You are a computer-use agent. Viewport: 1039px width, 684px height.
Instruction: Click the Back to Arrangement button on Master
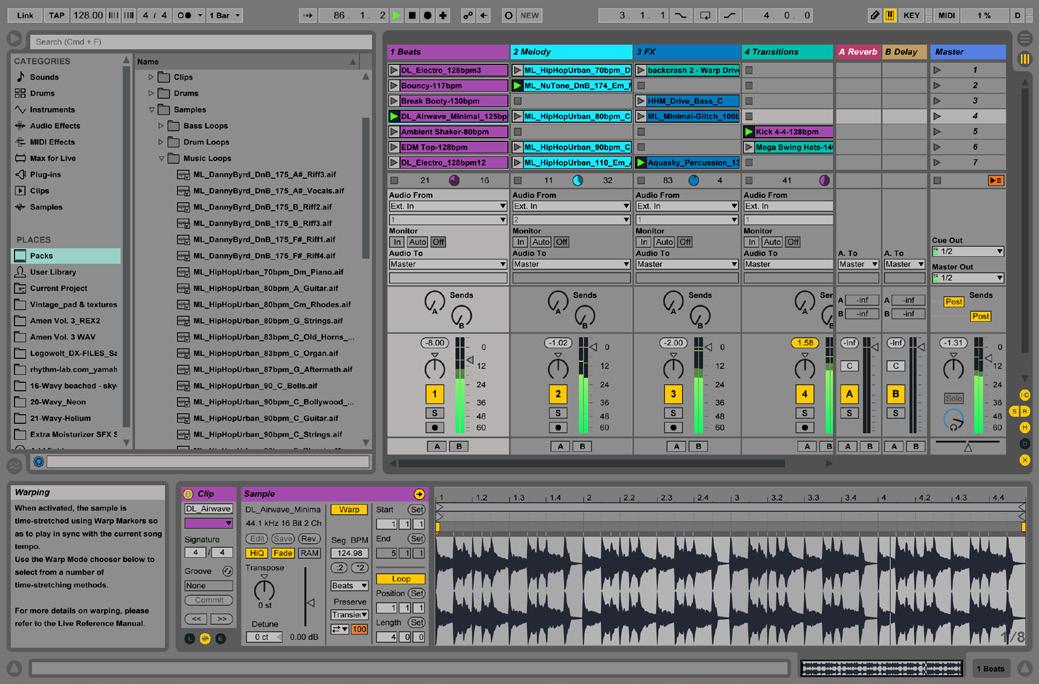[x=995, y=181]
